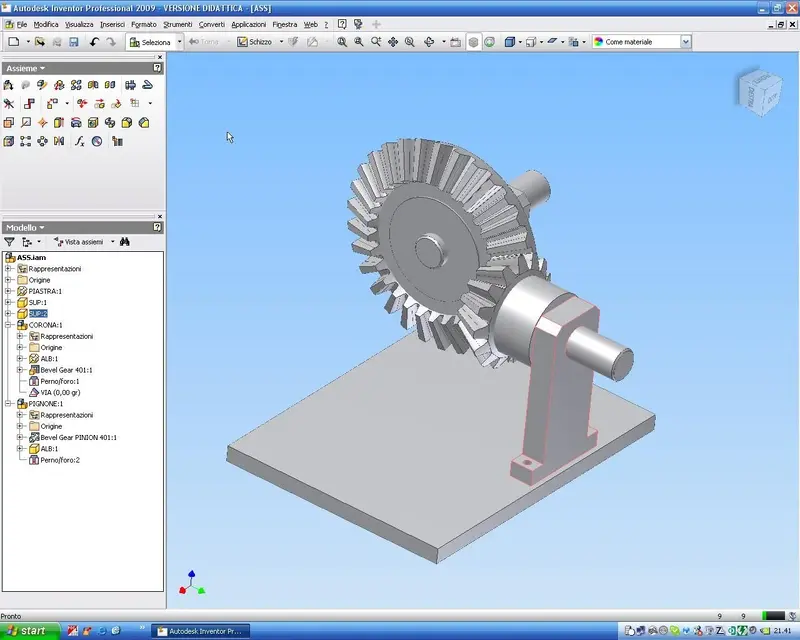
Task: Click the Bill of Materials icon in the Assieme panel
Action: (117, 141)
